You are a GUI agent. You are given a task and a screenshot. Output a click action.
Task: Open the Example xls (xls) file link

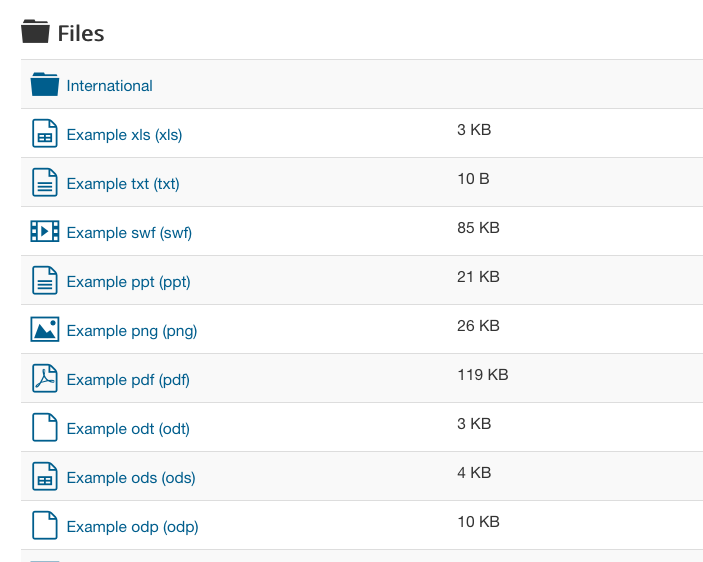124,135
